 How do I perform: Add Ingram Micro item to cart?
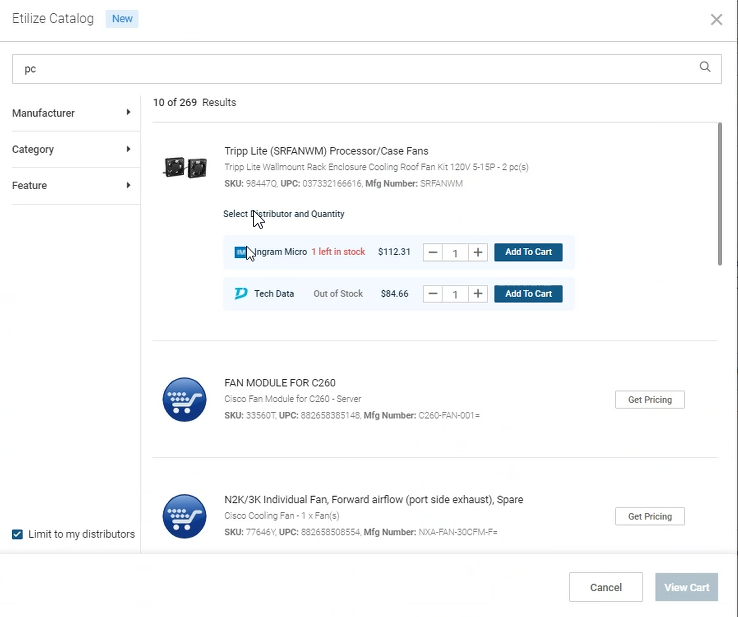[x=528, y=252]
